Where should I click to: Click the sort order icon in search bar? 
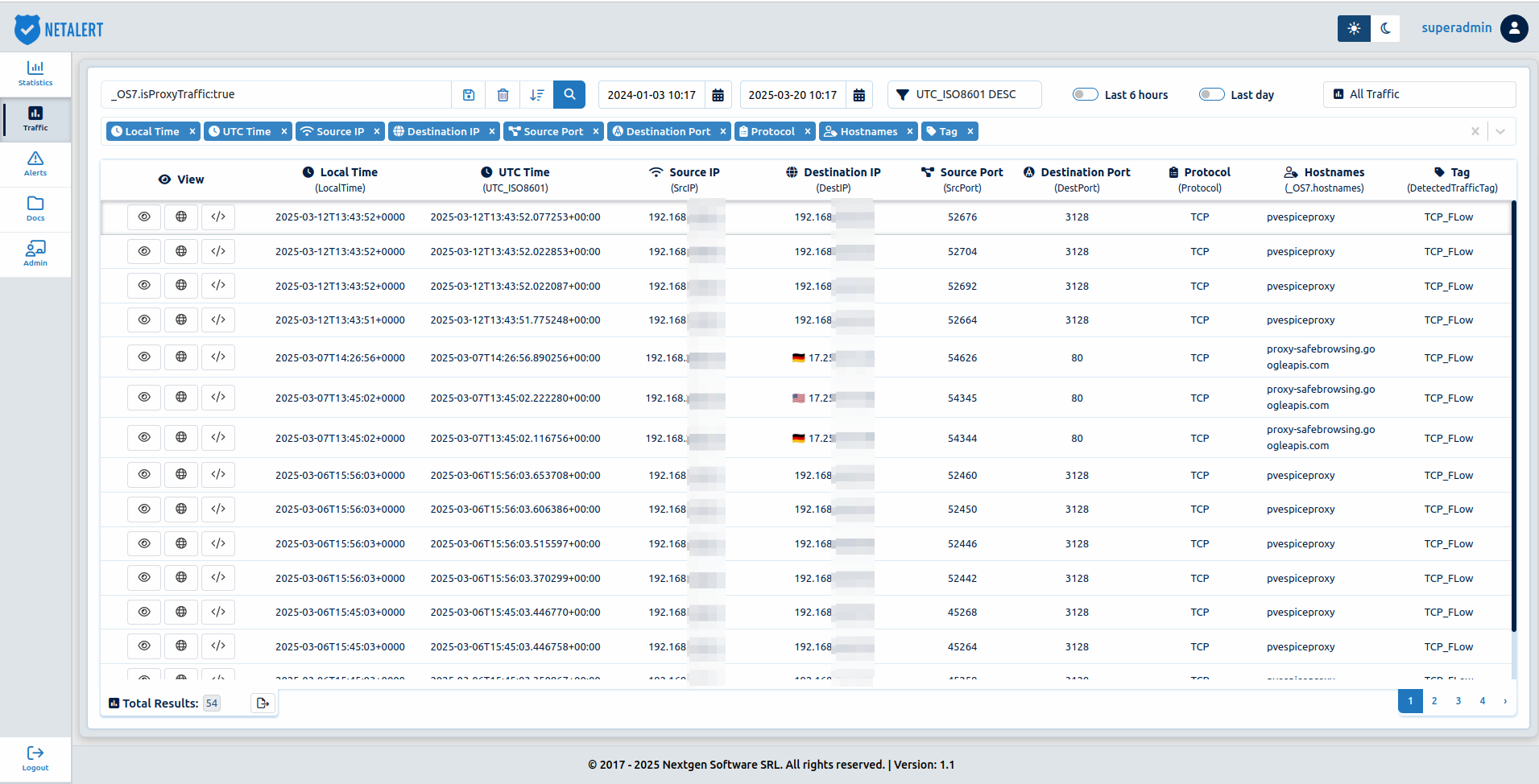537,95
